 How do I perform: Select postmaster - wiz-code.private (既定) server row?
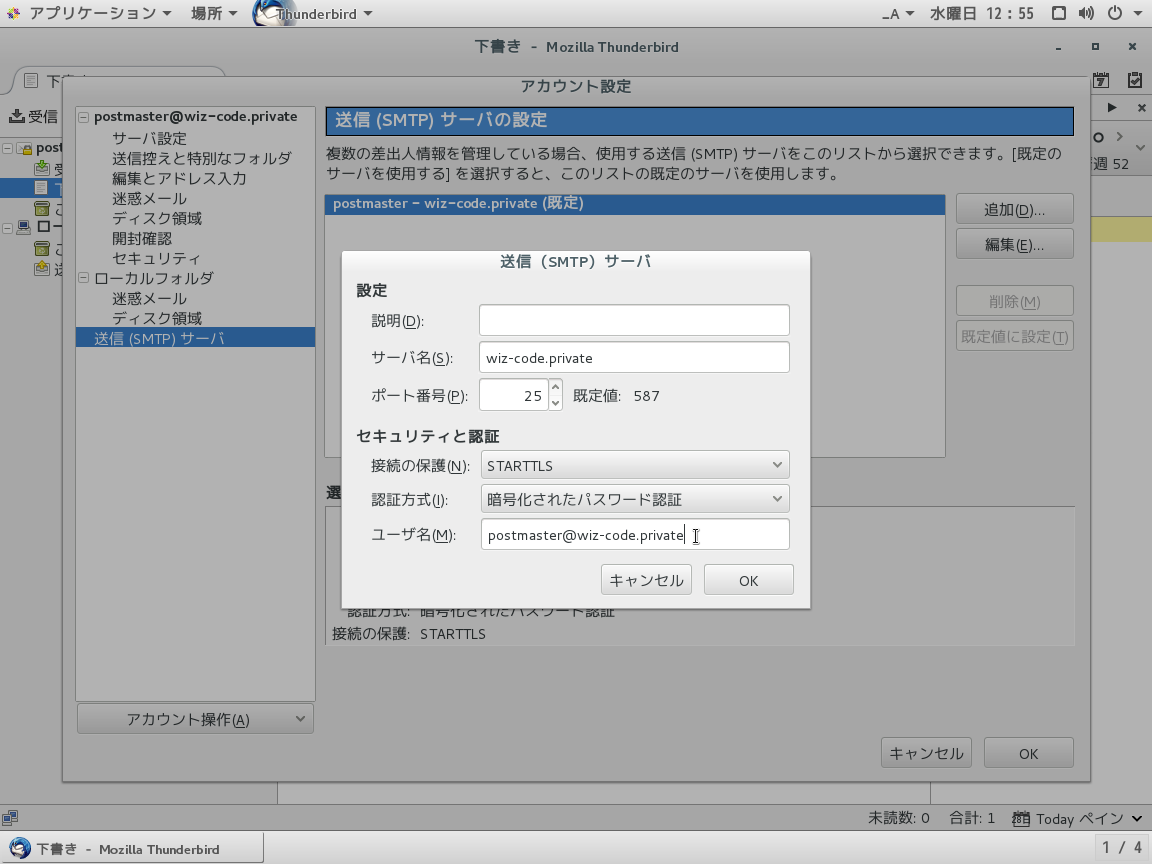pyautogui.click(x=635, y=204)
